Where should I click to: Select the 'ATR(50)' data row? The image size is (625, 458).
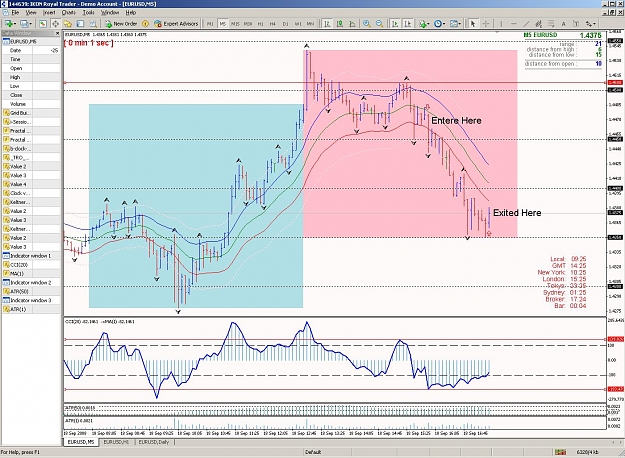coord(31,291)
